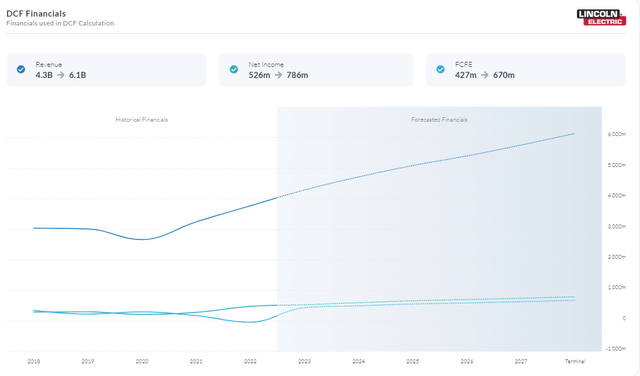This screenshot has width=640, height=376.
Task: Click the 6,000m y-axis label
Action: coord(617,134)
